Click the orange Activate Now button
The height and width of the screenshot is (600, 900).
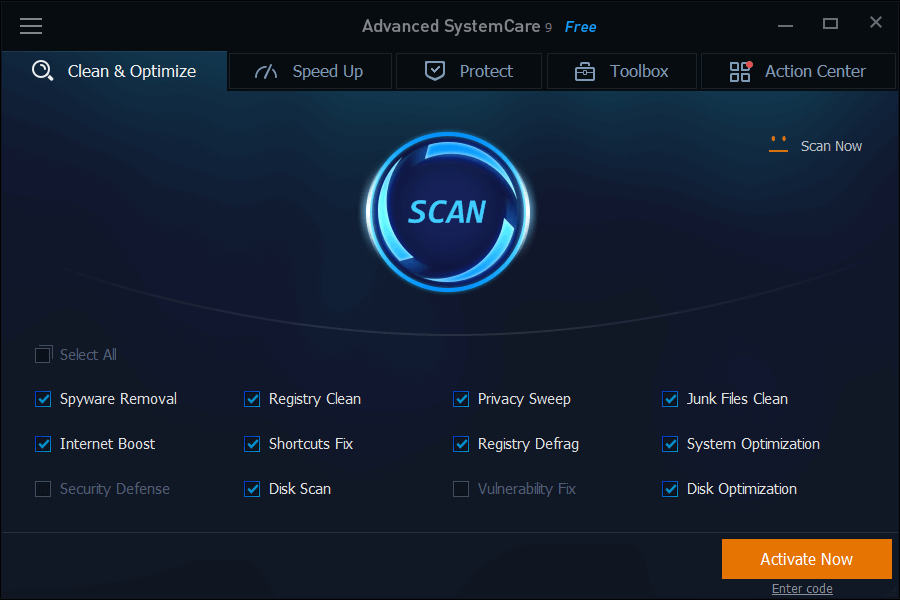tap(806, 559)
